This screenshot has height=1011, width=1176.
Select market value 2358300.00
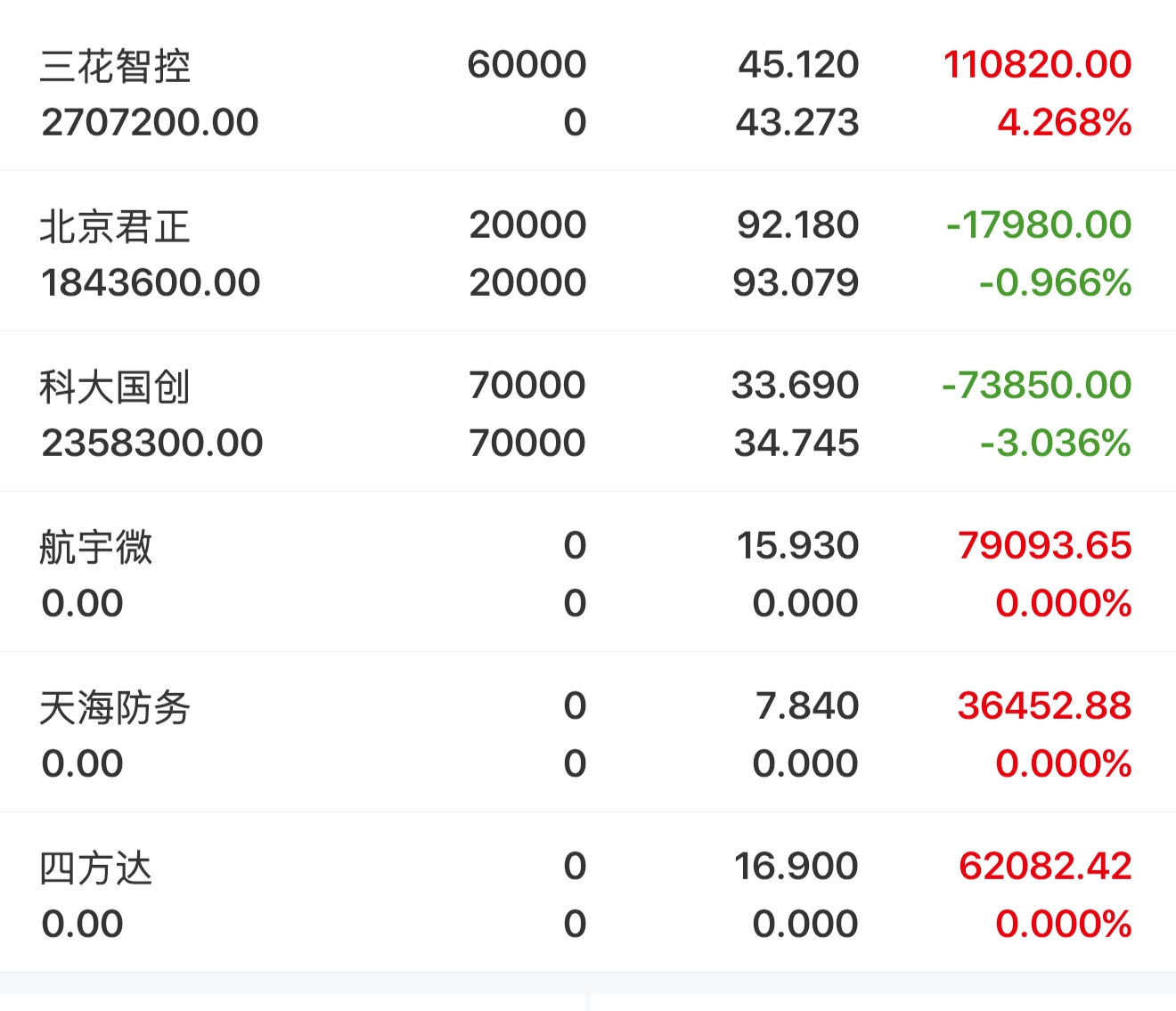[x=151, y=443]
